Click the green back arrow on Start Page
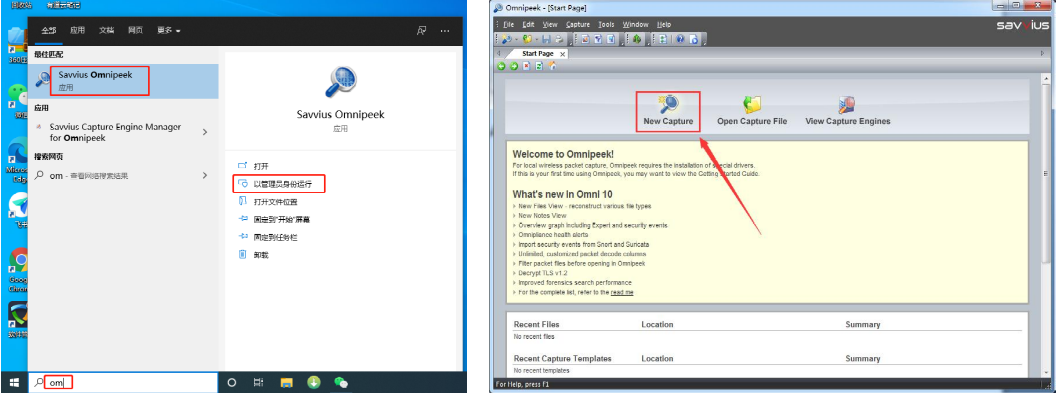The image size is (1056, 393). pyautogui.click(x=501, y=66)
